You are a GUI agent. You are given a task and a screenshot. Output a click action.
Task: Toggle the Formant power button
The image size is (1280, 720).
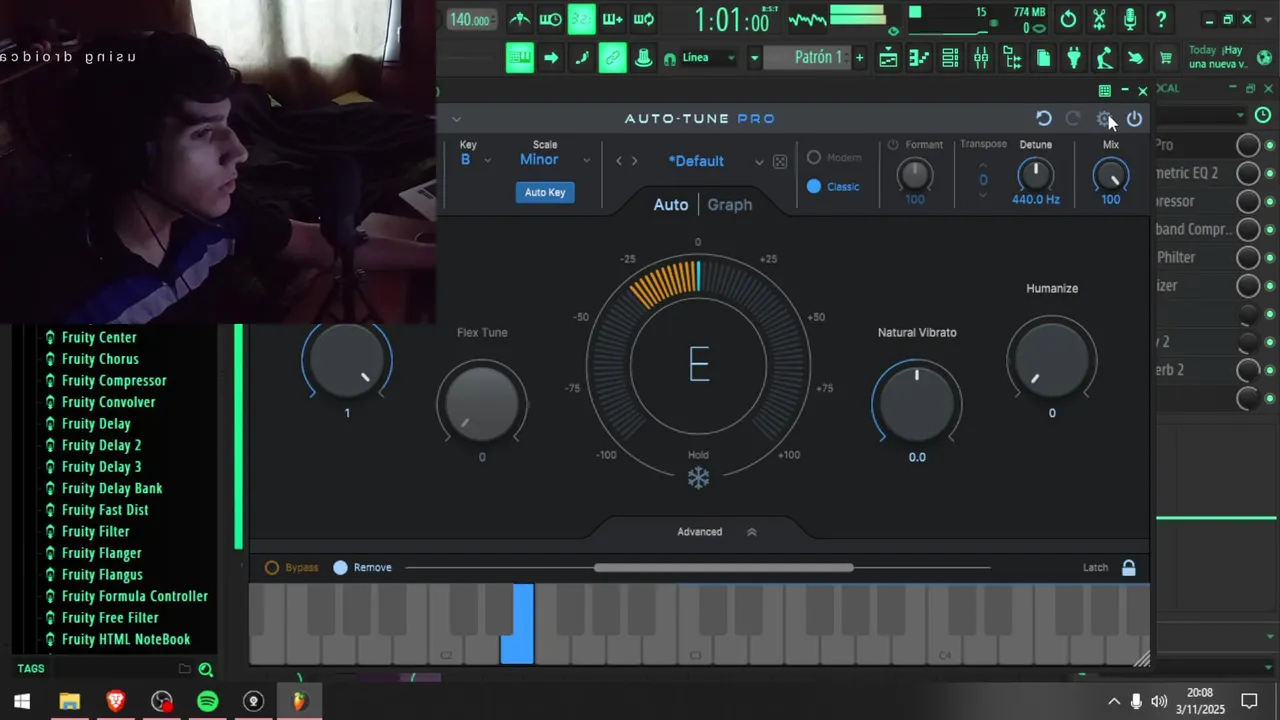(893, 145)
